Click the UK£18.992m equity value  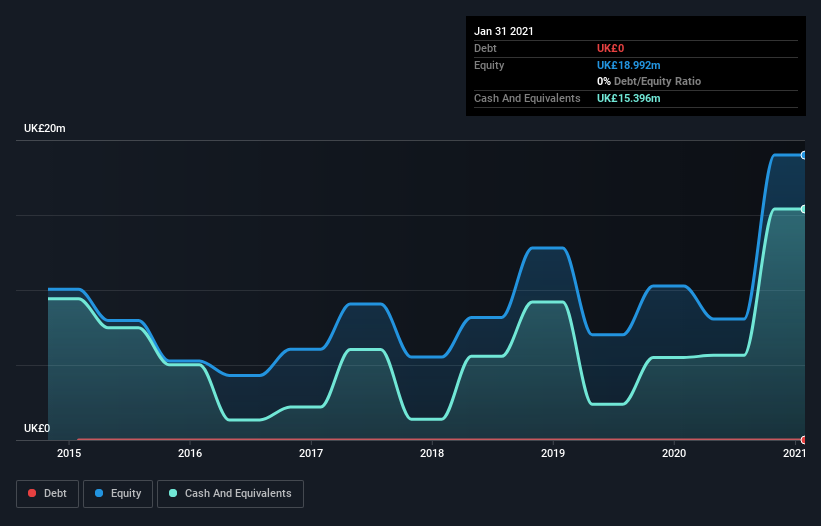[628, 65]
